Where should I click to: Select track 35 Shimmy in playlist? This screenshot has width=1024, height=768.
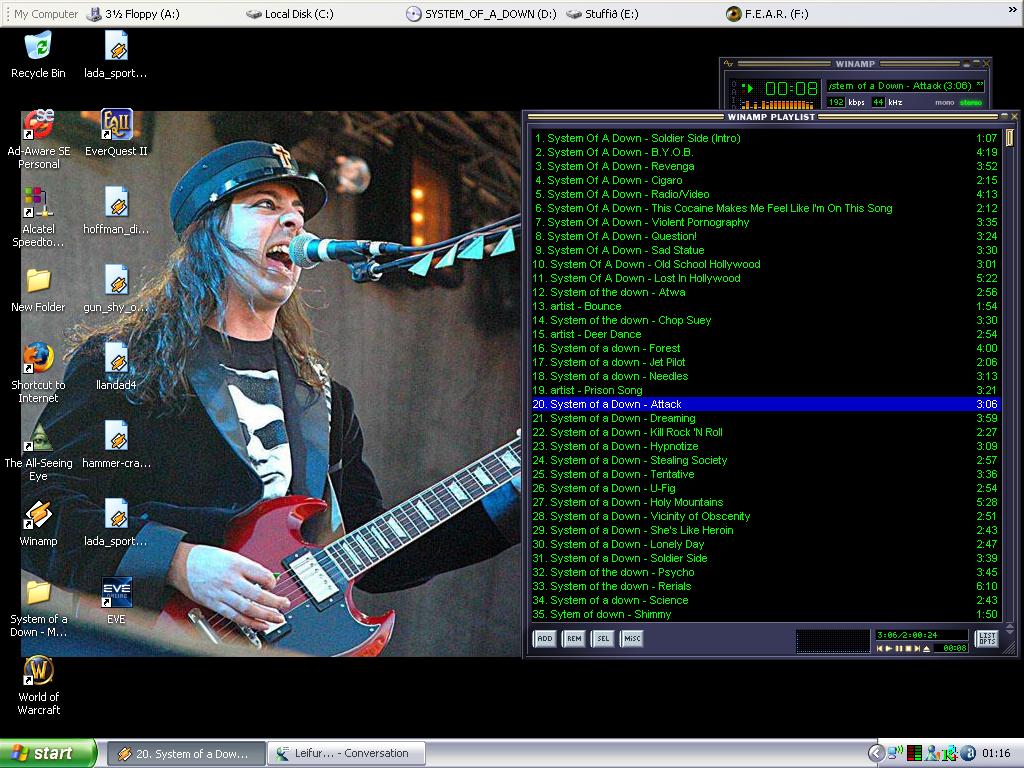pos(766,614)
